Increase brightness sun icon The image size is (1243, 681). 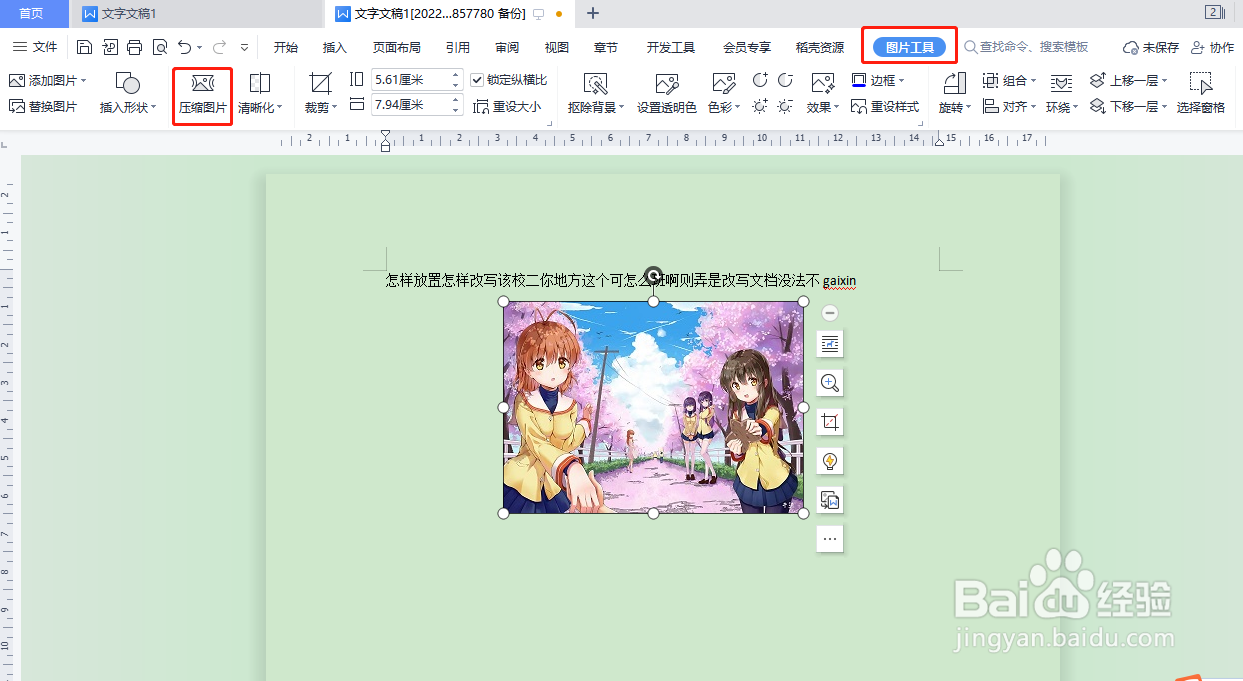pyautogui.click(x=760, y=106)
